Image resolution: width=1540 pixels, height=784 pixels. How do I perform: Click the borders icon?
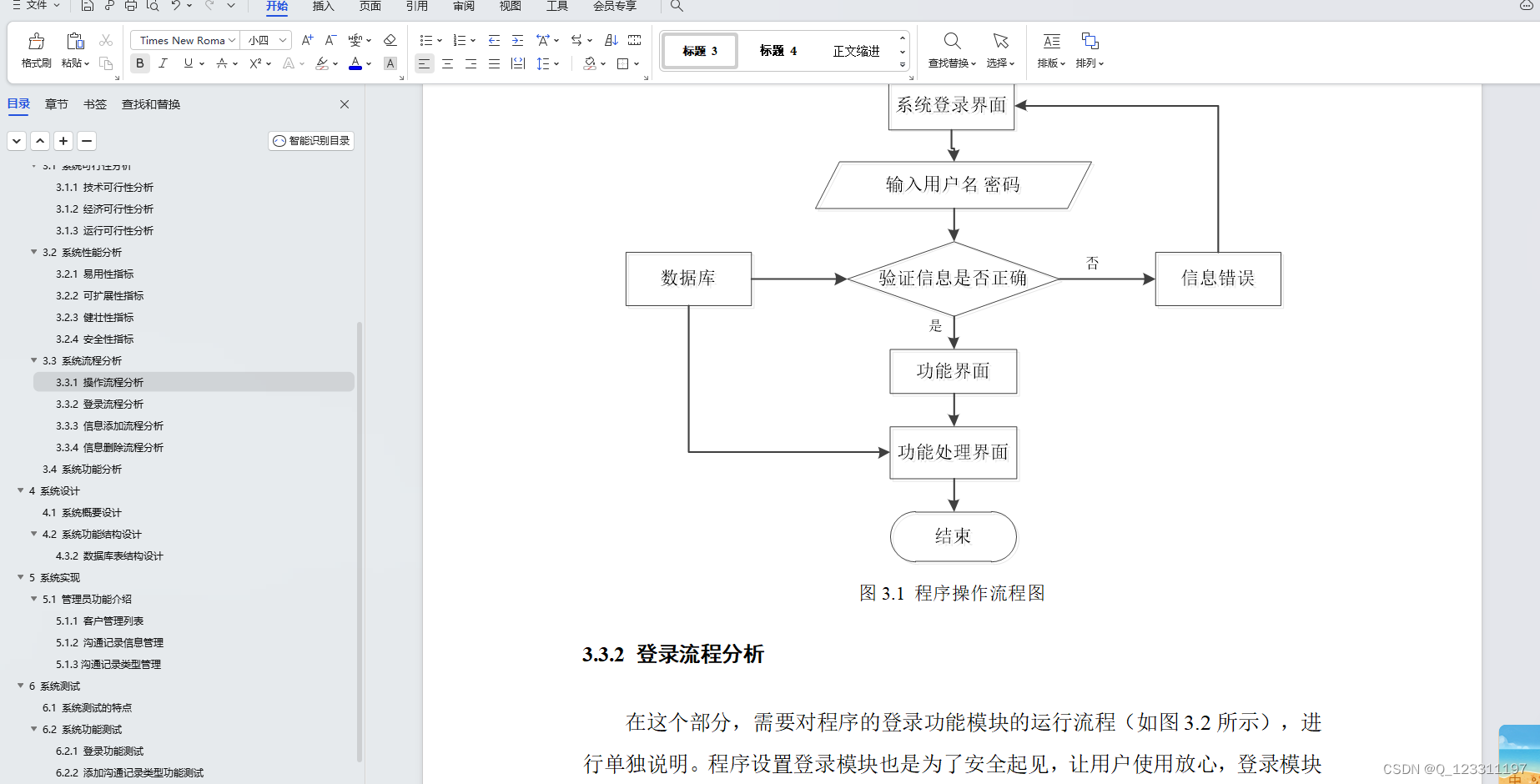click(622, 63)
